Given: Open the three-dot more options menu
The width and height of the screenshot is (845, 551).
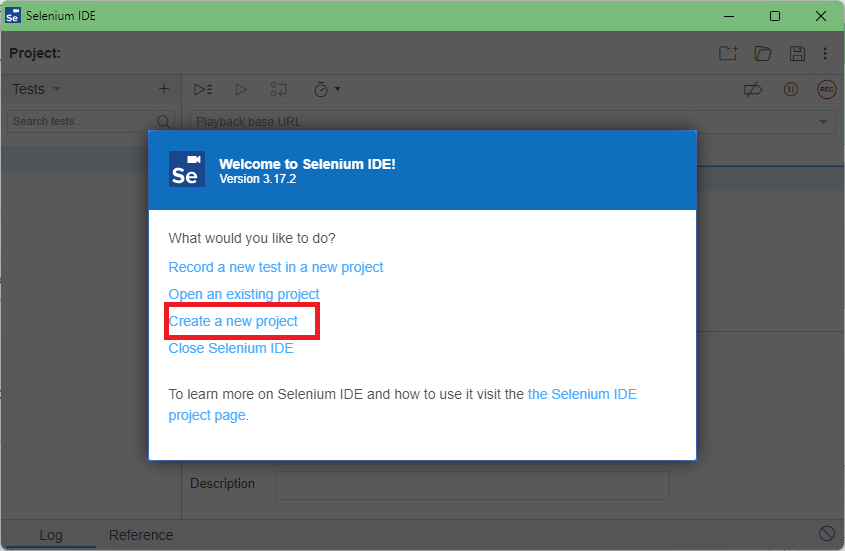Looking at the screenshot, I should (x=825, y=53).
